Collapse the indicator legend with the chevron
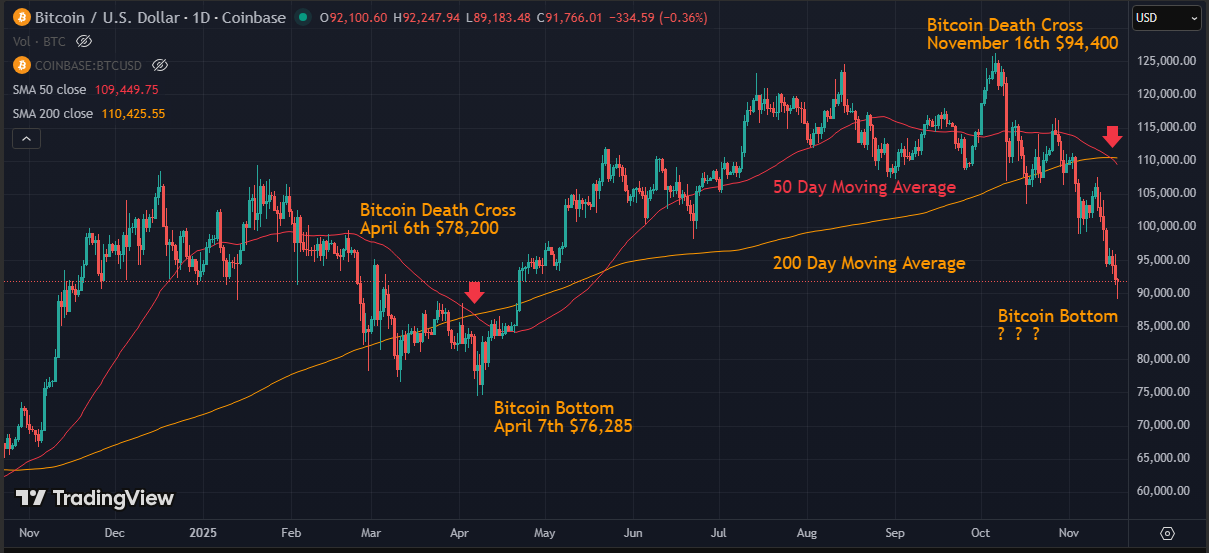 (x=26, y=139)
